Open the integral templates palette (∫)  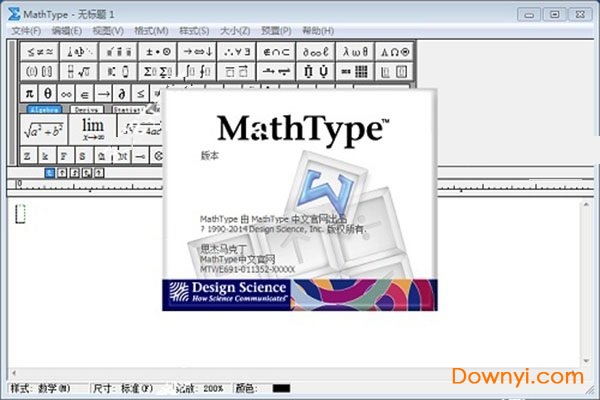coord(197,71)
